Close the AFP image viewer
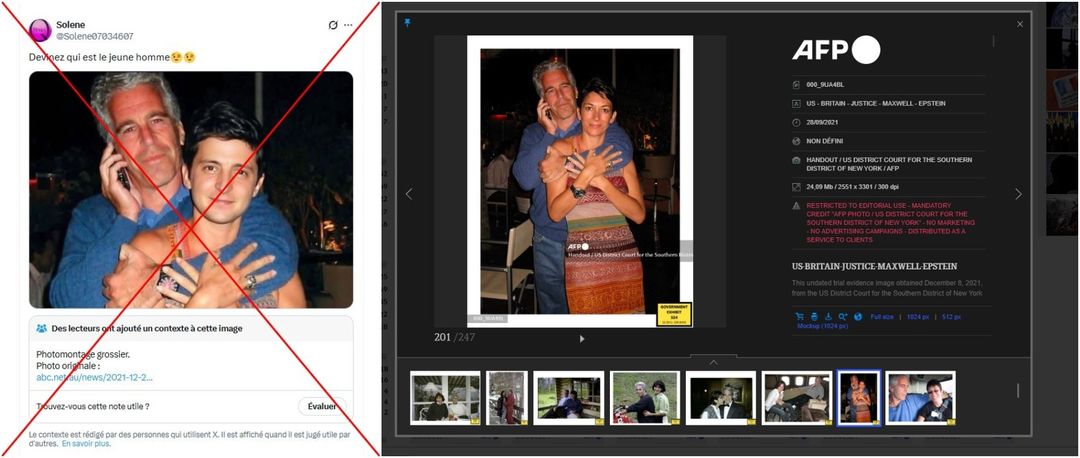Viewport: 1080px width, 458px height. pos(1020,24)
